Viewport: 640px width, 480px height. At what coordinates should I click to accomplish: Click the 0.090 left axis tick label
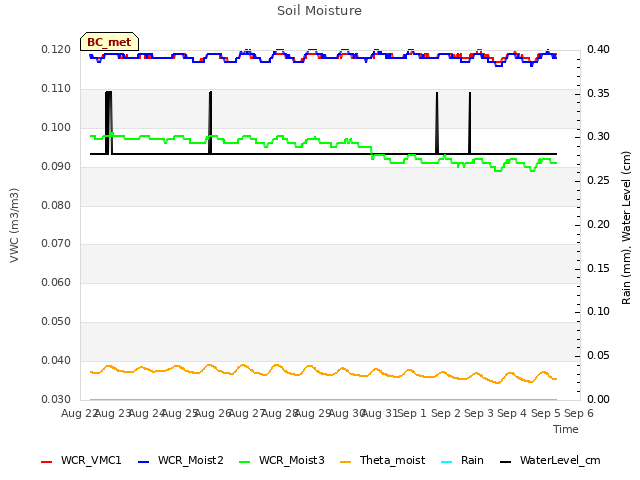coord(56,167)
